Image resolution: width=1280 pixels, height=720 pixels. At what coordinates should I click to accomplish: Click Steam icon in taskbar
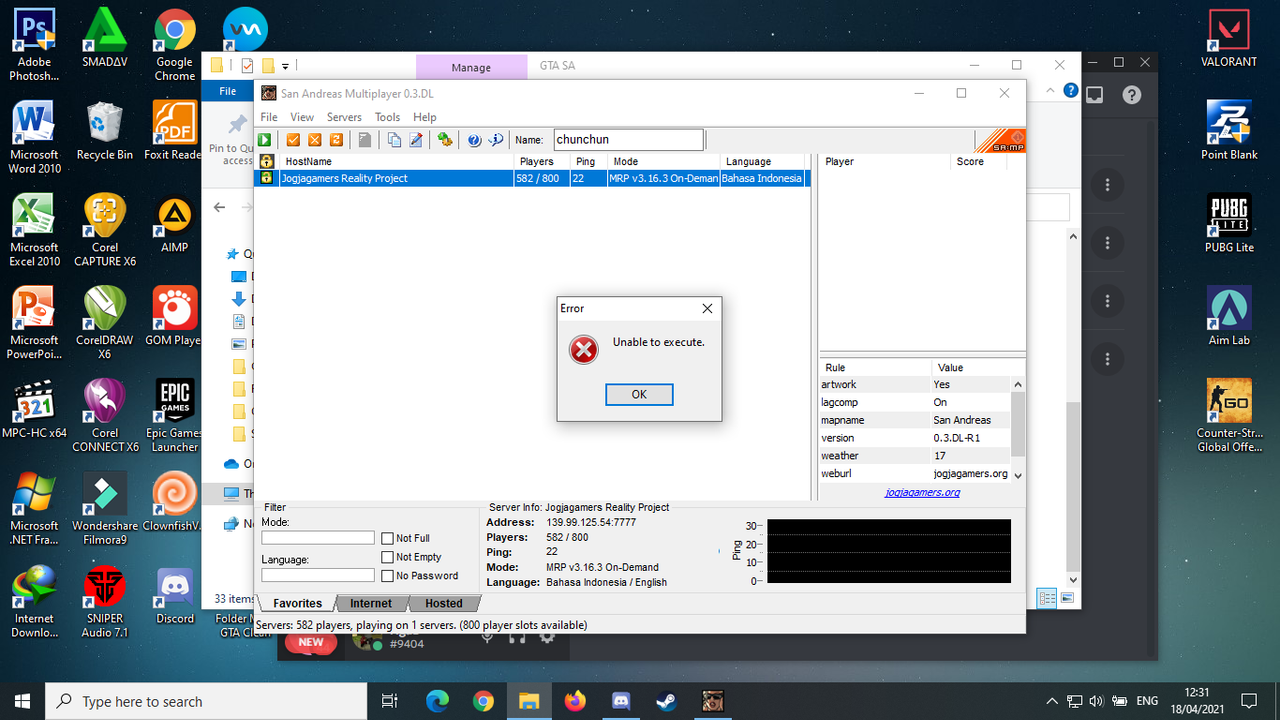(x=666, y=701)
